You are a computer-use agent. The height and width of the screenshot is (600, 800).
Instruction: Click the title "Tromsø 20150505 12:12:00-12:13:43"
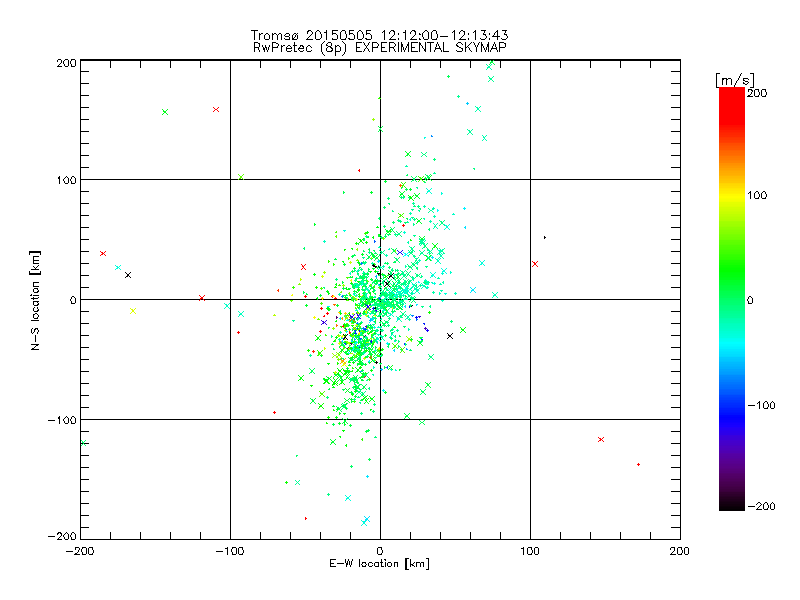pyautogui.click(x=380, y=35)
